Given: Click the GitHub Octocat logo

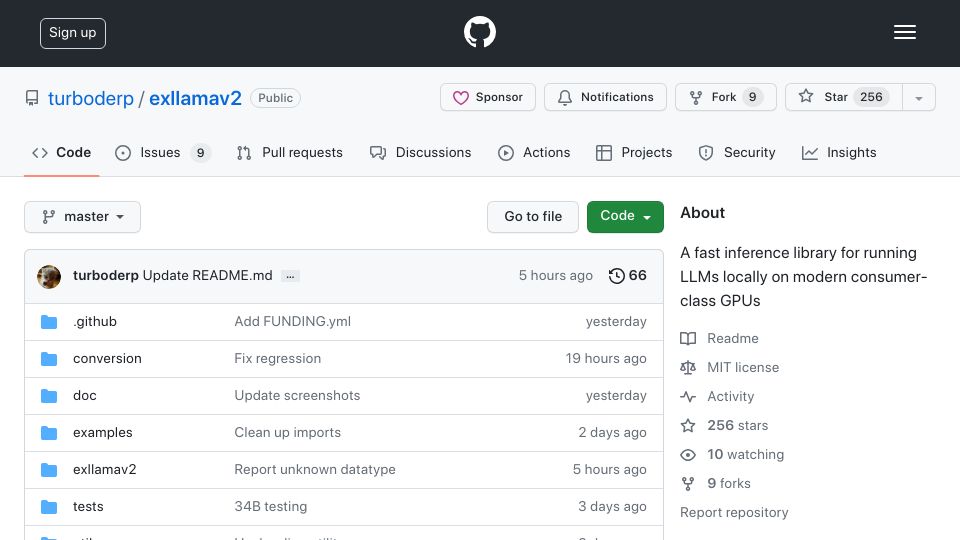Looking at the screenshot, I should (x=479, y=32).
